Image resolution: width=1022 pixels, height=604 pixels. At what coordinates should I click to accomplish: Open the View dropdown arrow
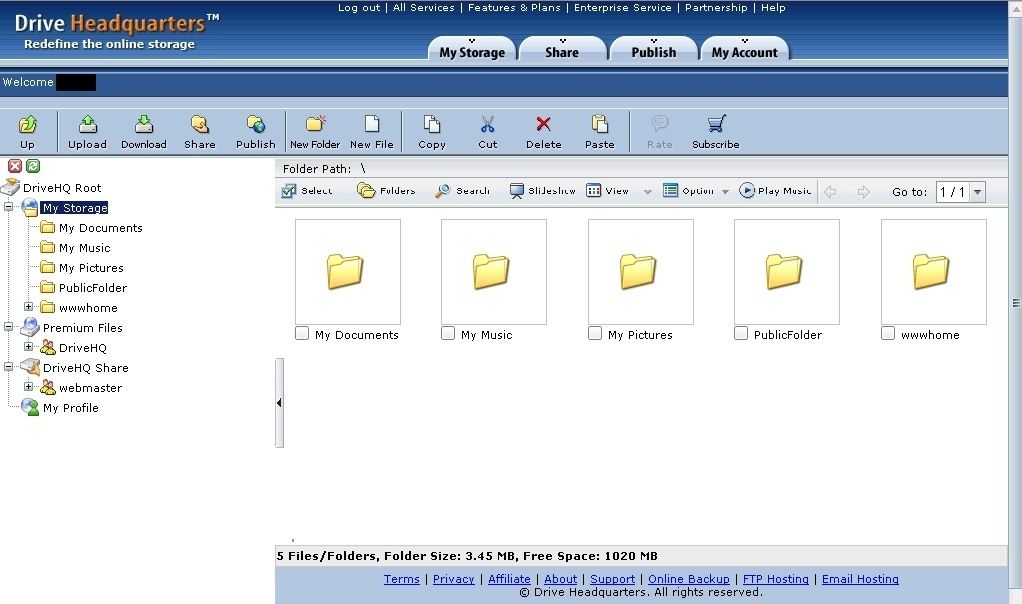(x=647, y=192)
